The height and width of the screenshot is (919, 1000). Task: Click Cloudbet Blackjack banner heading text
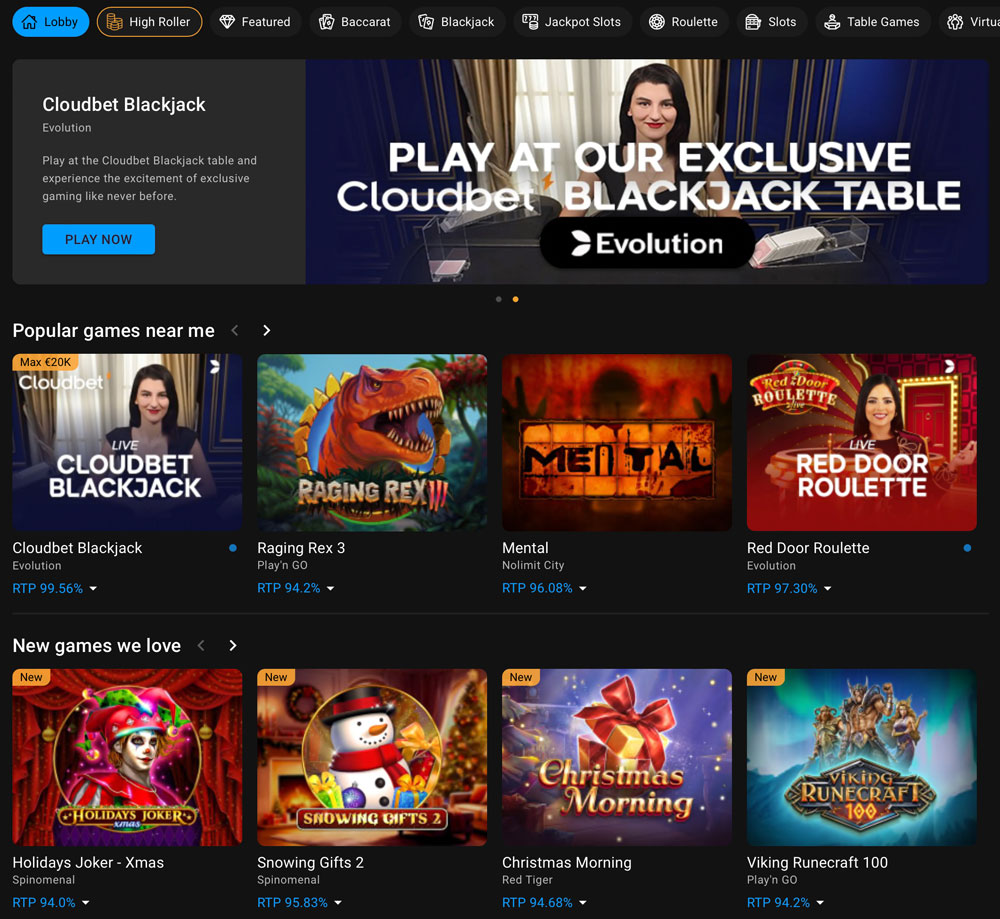124,105
